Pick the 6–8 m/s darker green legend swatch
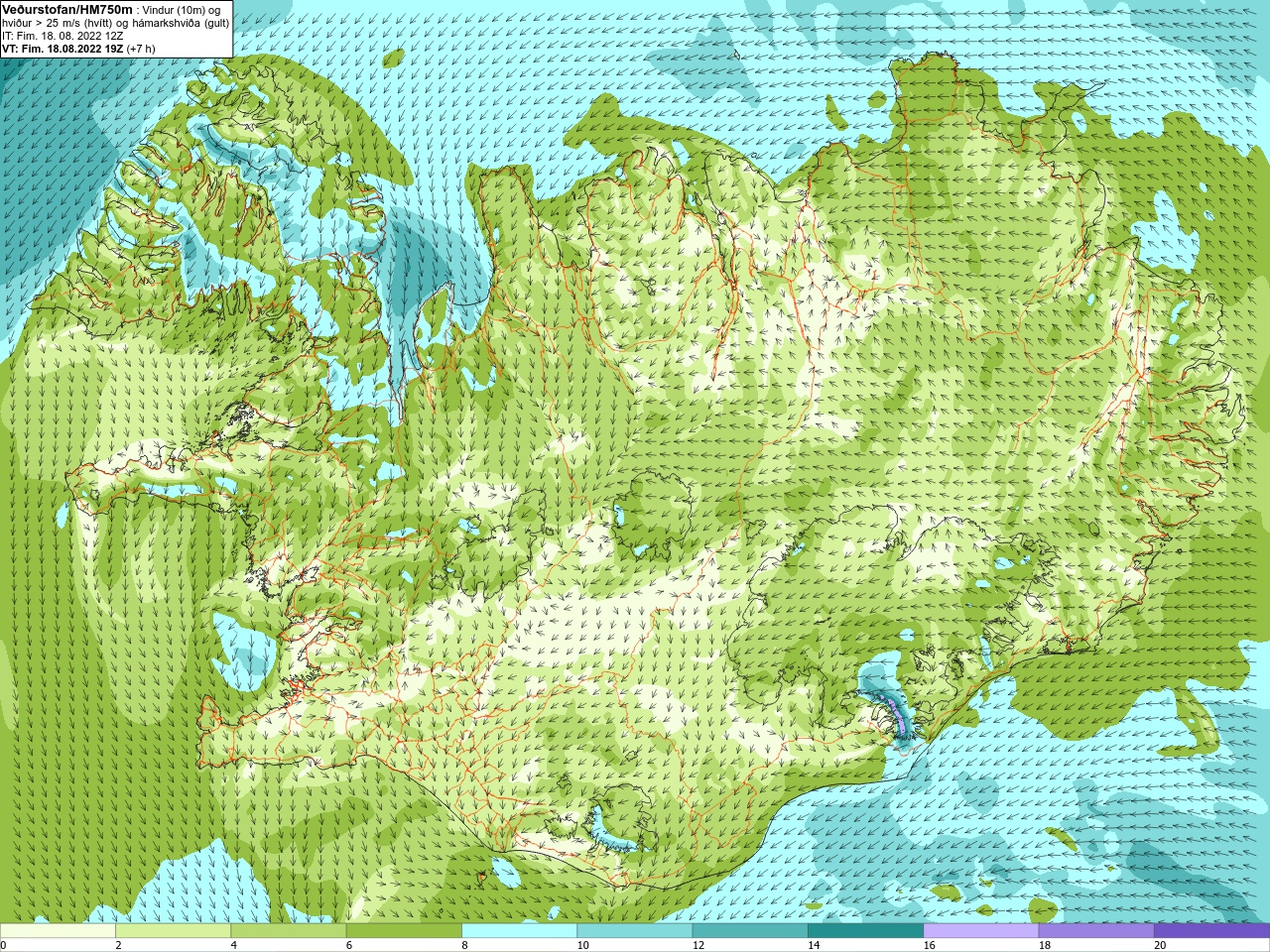The width and height of the screenshot is (1270, 952). 403,930
